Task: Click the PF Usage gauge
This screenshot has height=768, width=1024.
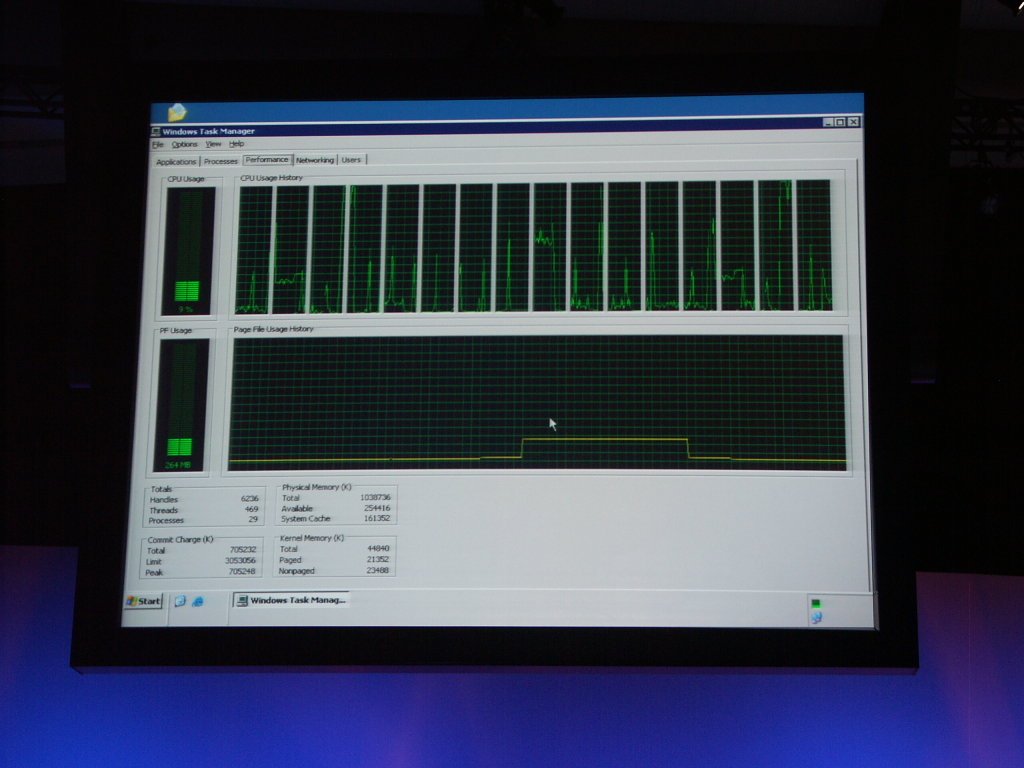Action: (180, 404)
